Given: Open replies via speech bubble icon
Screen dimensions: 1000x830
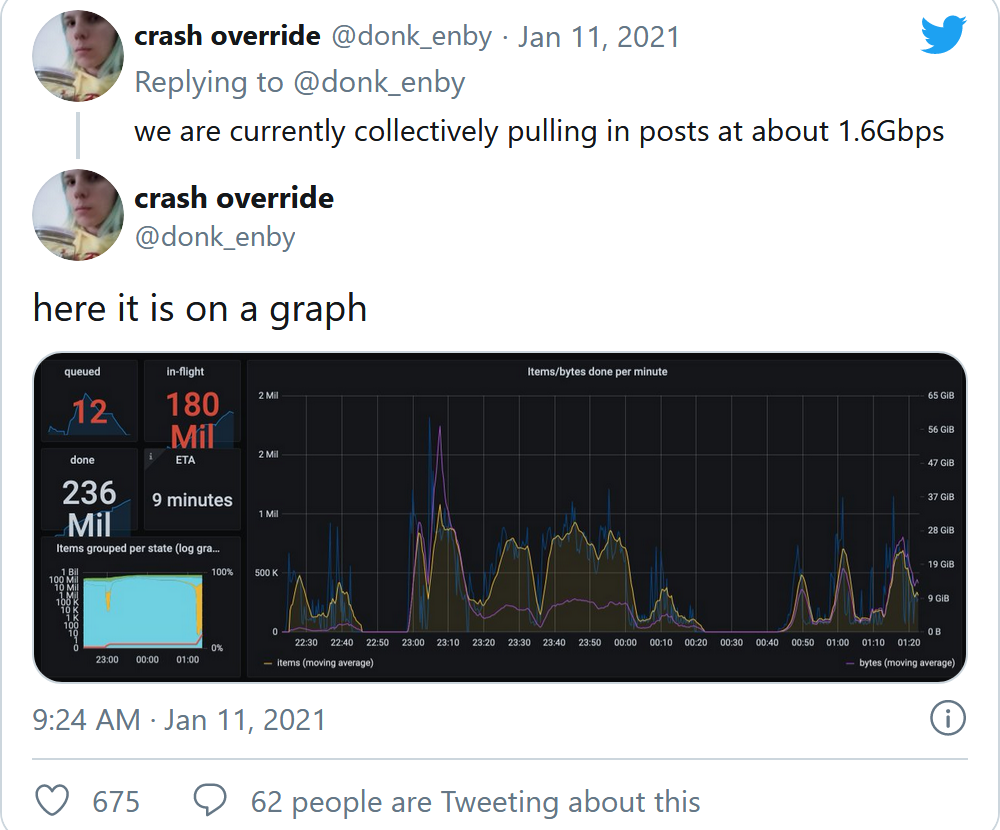Looking at the screenshot, I should (210, 801).
